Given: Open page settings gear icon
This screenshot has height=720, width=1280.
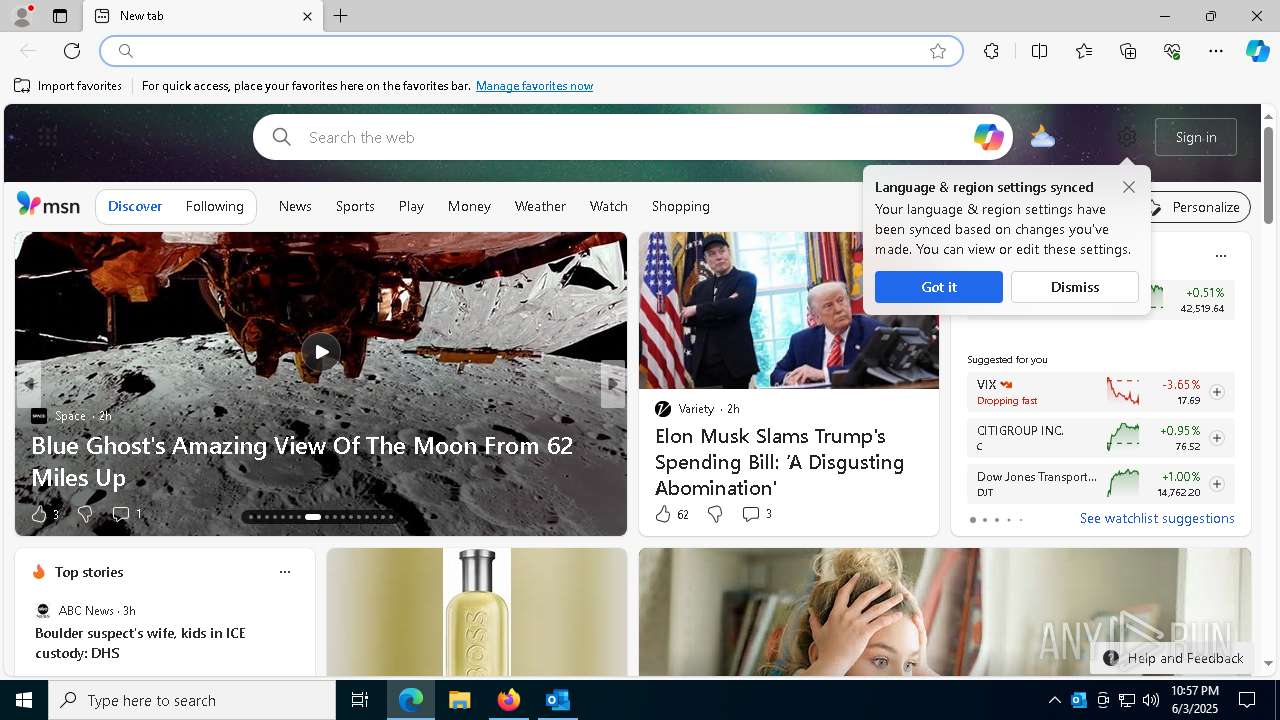Looking at the screenshot, I should click(x=1127, y=137).
